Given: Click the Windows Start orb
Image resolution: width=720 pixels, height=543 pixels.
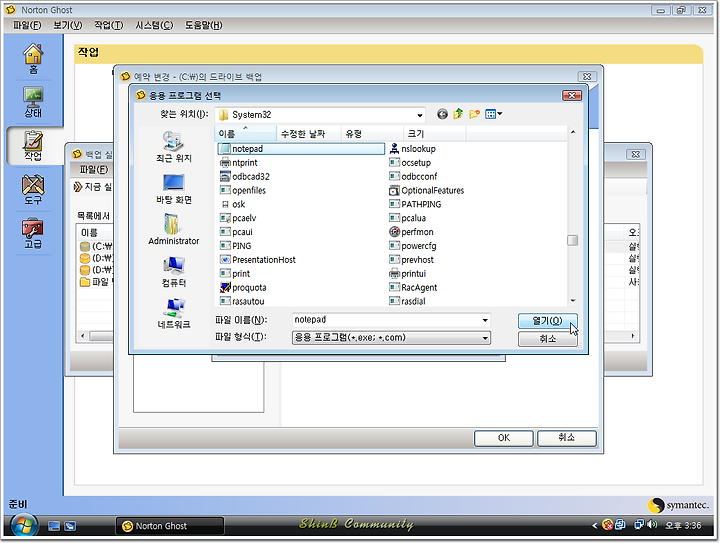Looking at the screenshot, I should (23, 526).
